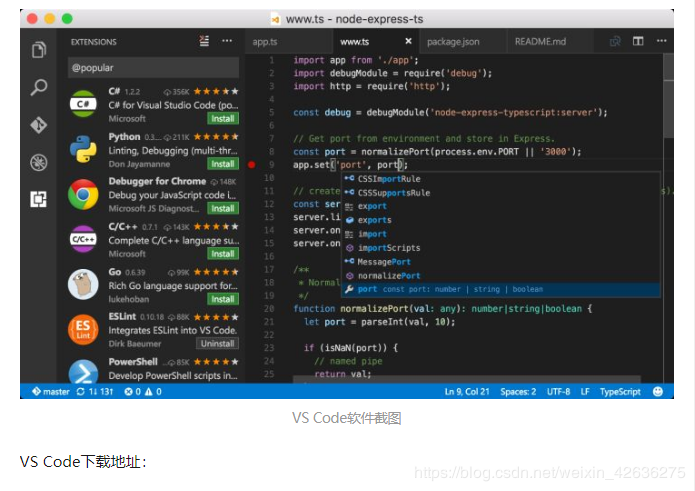This screenshot has width=695, height=491.
Task: Click the EXTENSIONS panel title
Action: click(94, 42)
